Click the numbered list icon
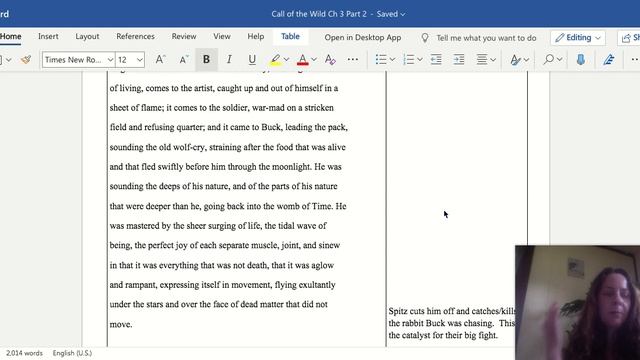Image resolution: width=640 pixels, height=360 pixels. pos(408,60)
